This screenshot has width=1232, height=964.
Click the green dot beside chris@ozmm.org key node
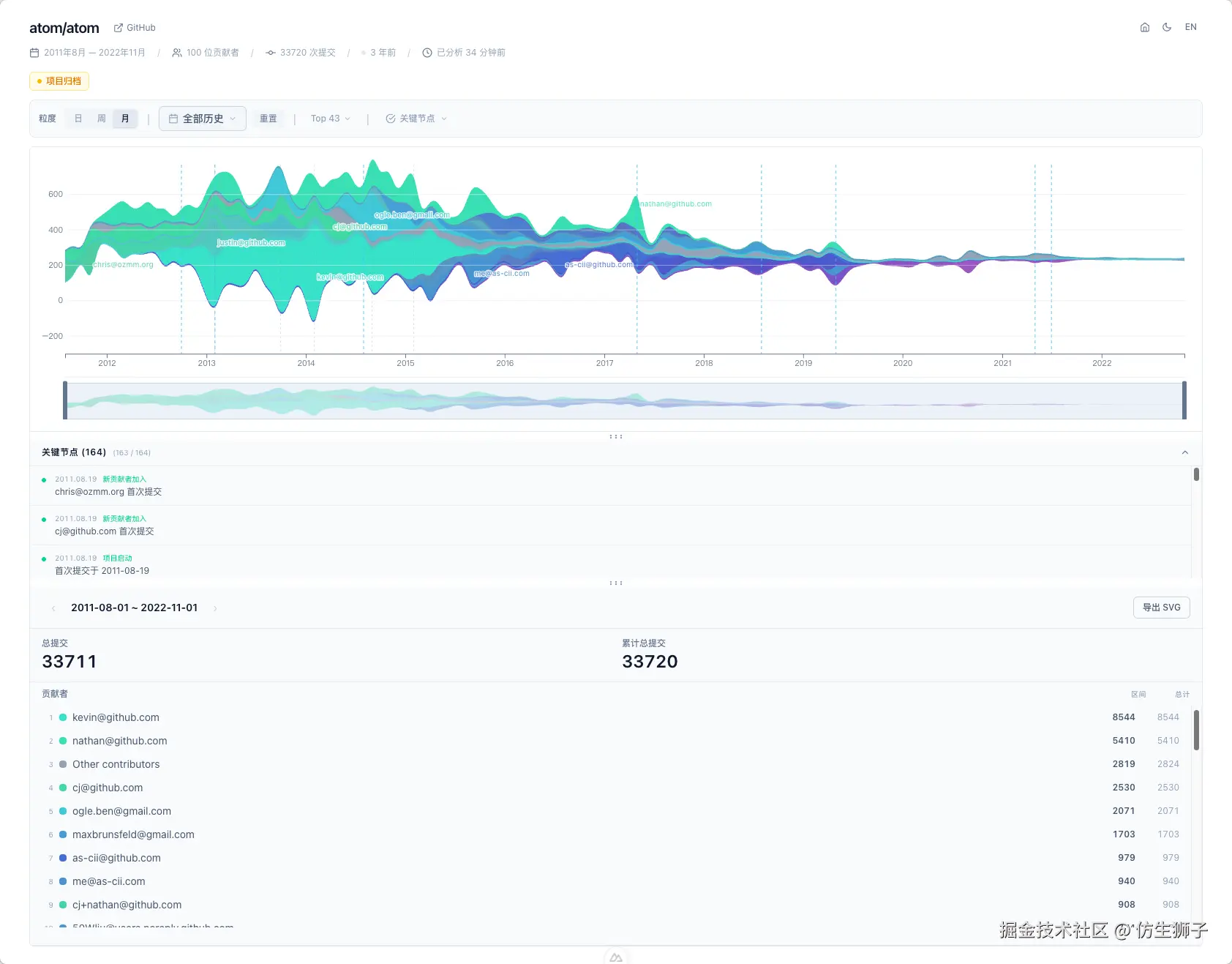click(44, 480)
